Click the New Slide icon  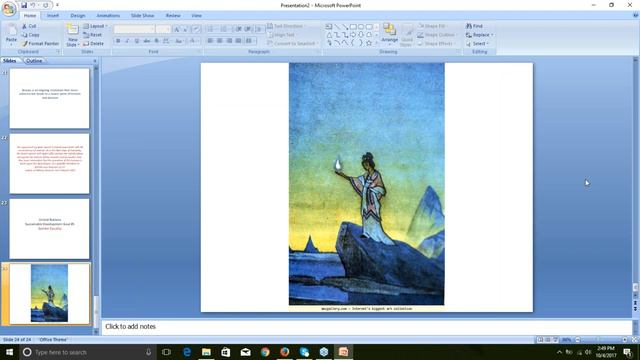coord(73,30)
